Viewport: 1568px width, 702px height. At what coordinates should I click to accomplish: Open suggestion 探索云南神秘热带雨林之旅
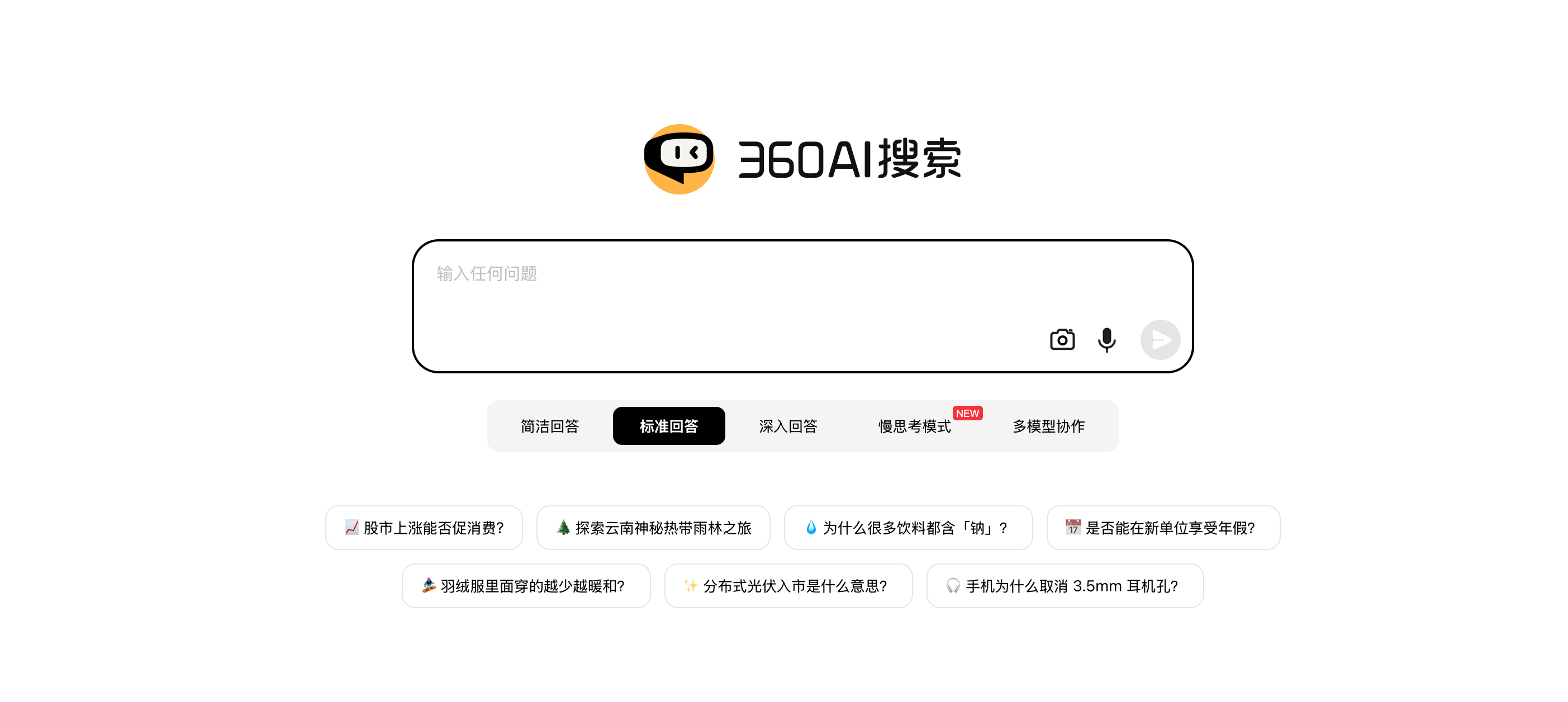pos(654,528)
